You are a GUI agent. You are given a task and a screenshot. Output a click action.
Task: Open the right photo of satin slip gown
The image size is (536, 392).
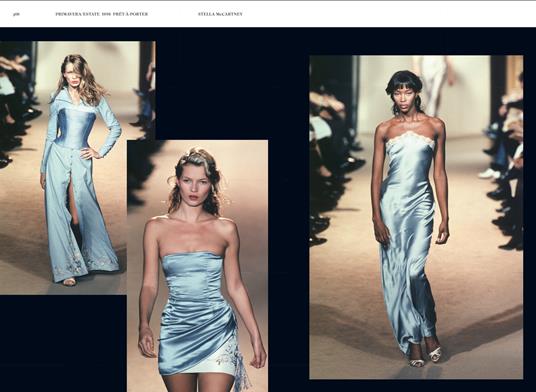coord(416,217)
